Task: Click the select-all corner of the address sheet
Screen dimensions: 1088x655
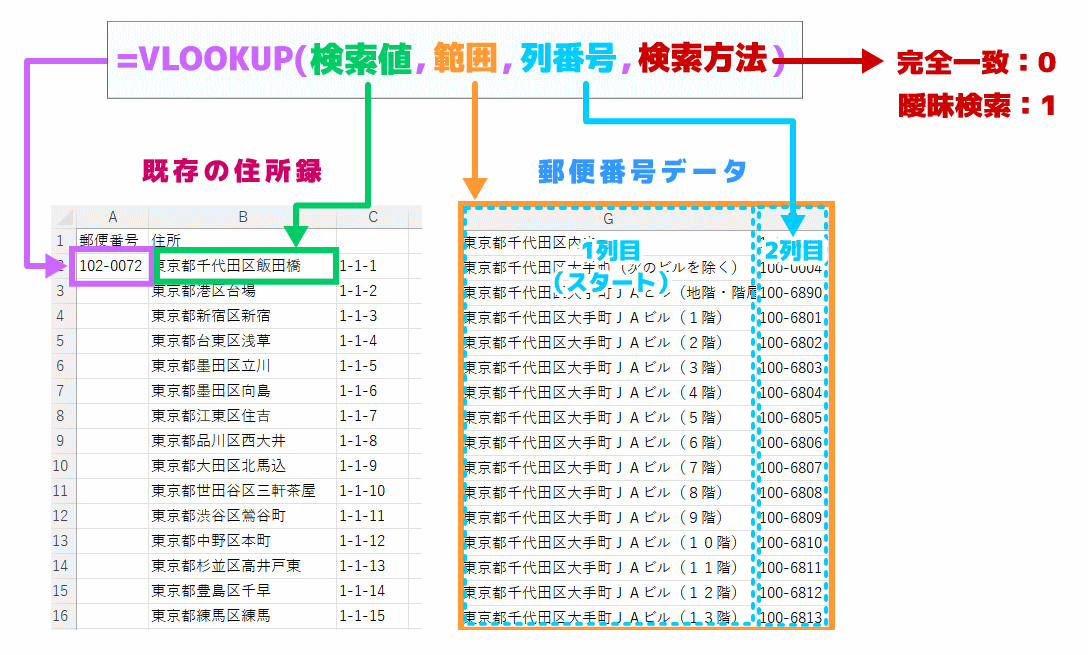Action: click(x=63, y=217)
